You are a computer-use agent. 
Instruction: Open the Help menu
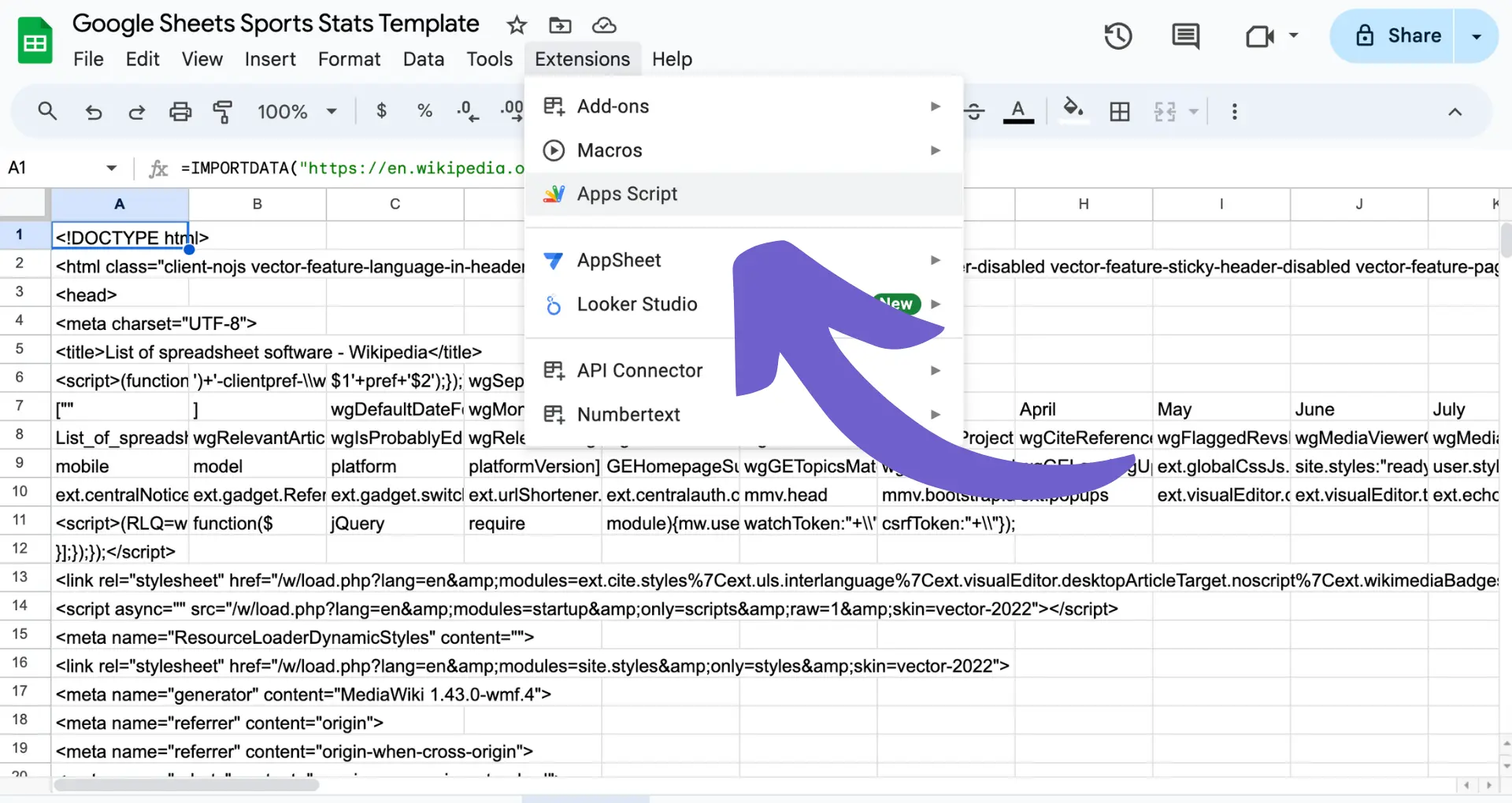pos(672,59)
